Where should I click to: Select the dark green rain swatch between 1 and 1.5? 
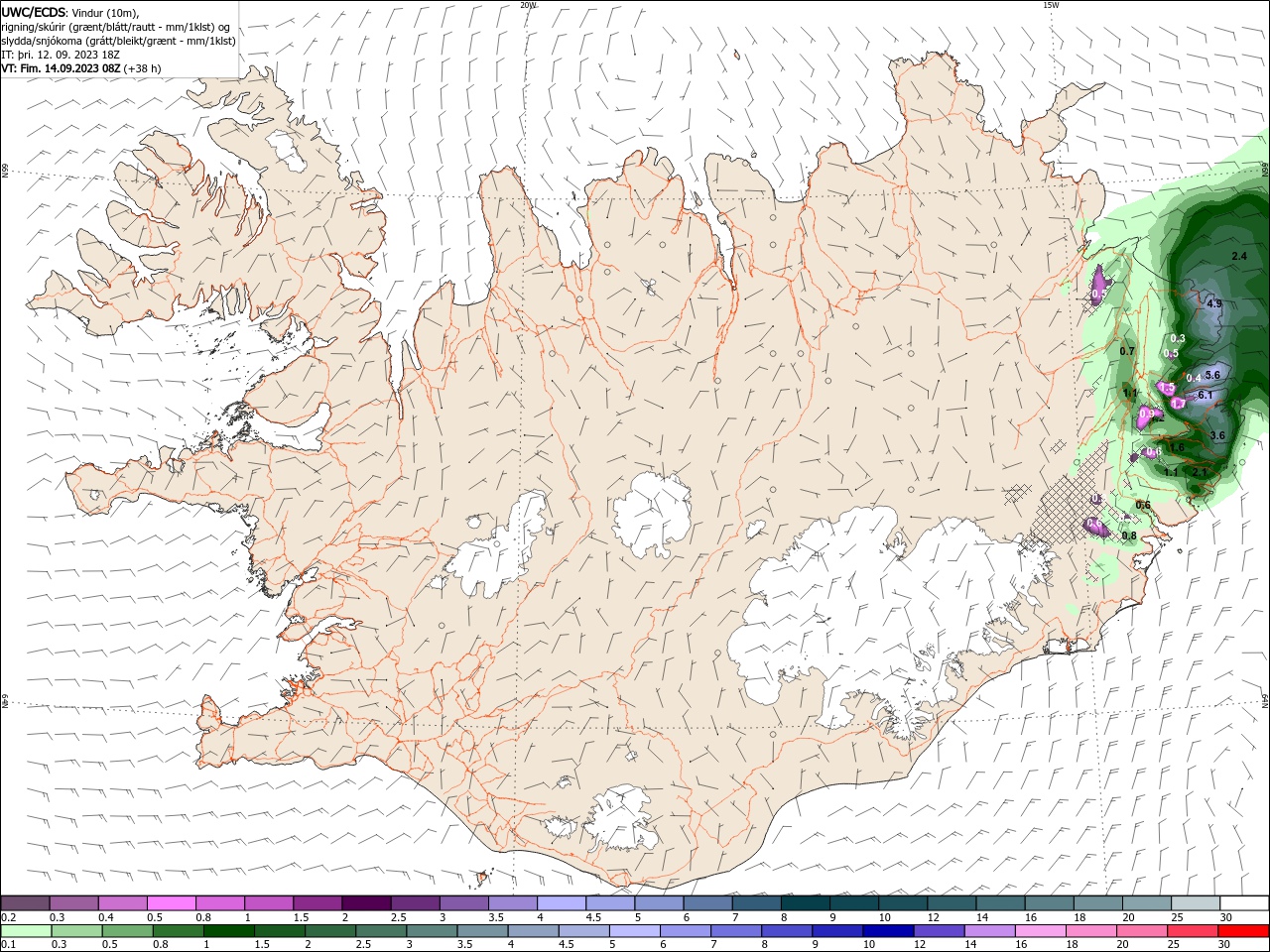click(228, 931)
